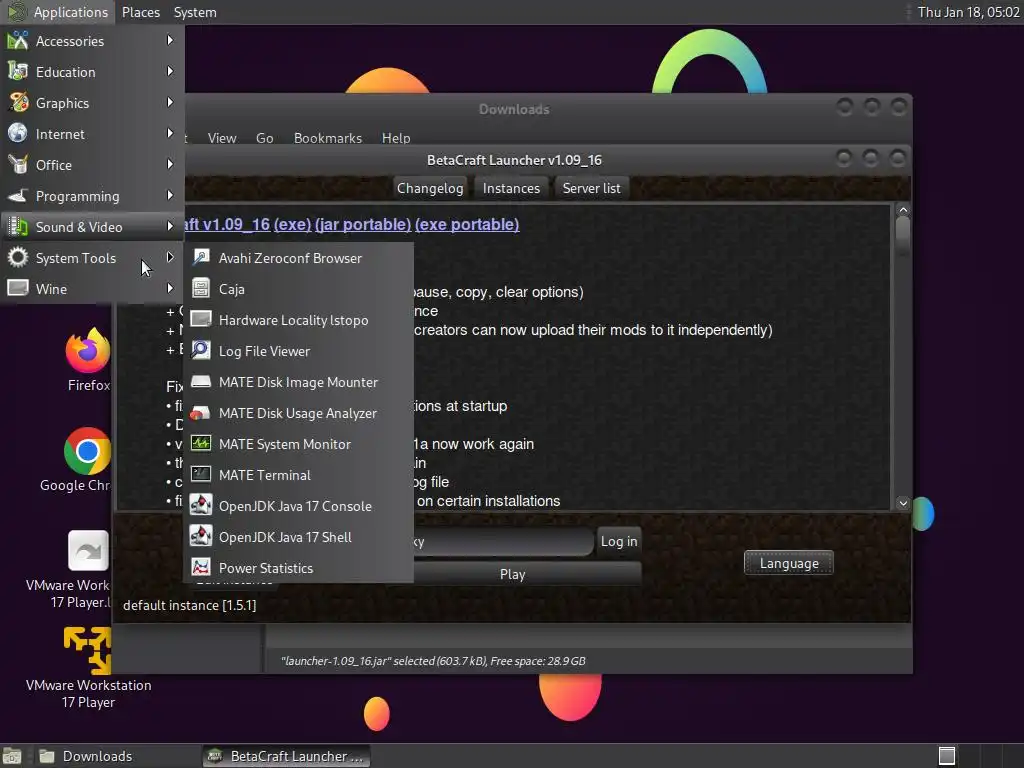Launch MATE System Monitor icon
This screenshot has height=768, width=1024.
pyautogui.click(x=200, y=443)
